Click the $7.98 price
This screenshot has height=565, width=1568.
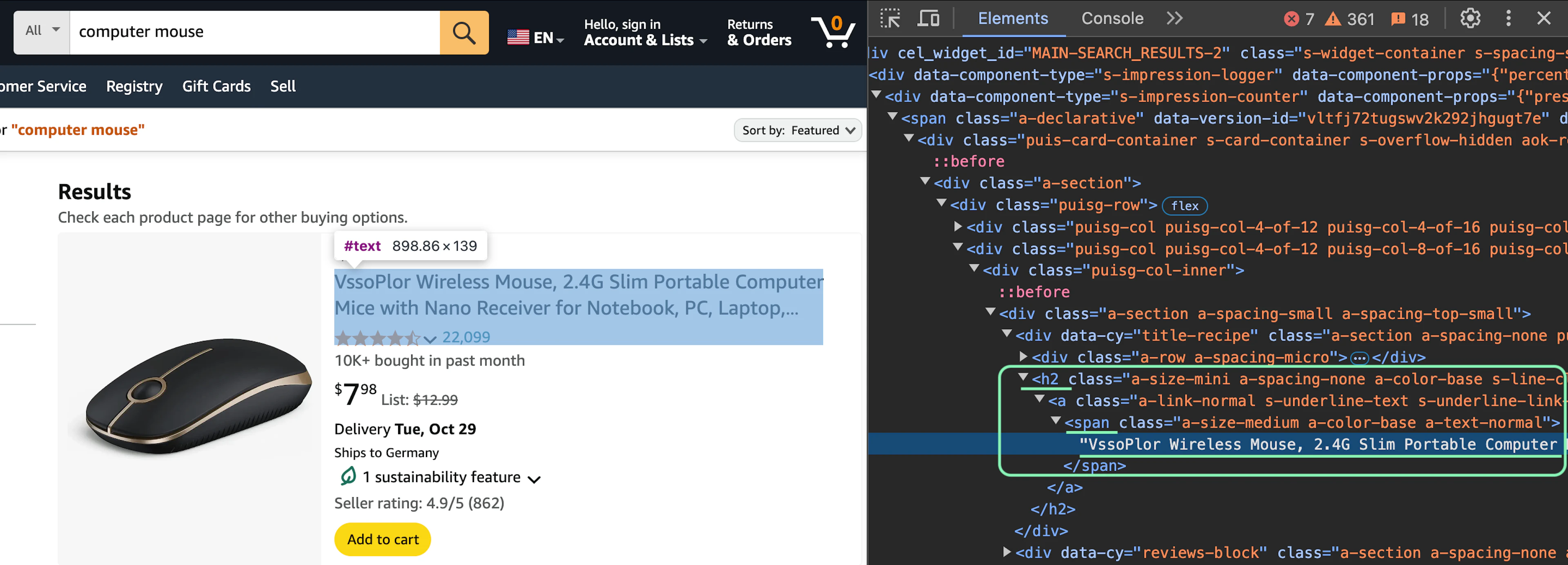tap(356, 393)
